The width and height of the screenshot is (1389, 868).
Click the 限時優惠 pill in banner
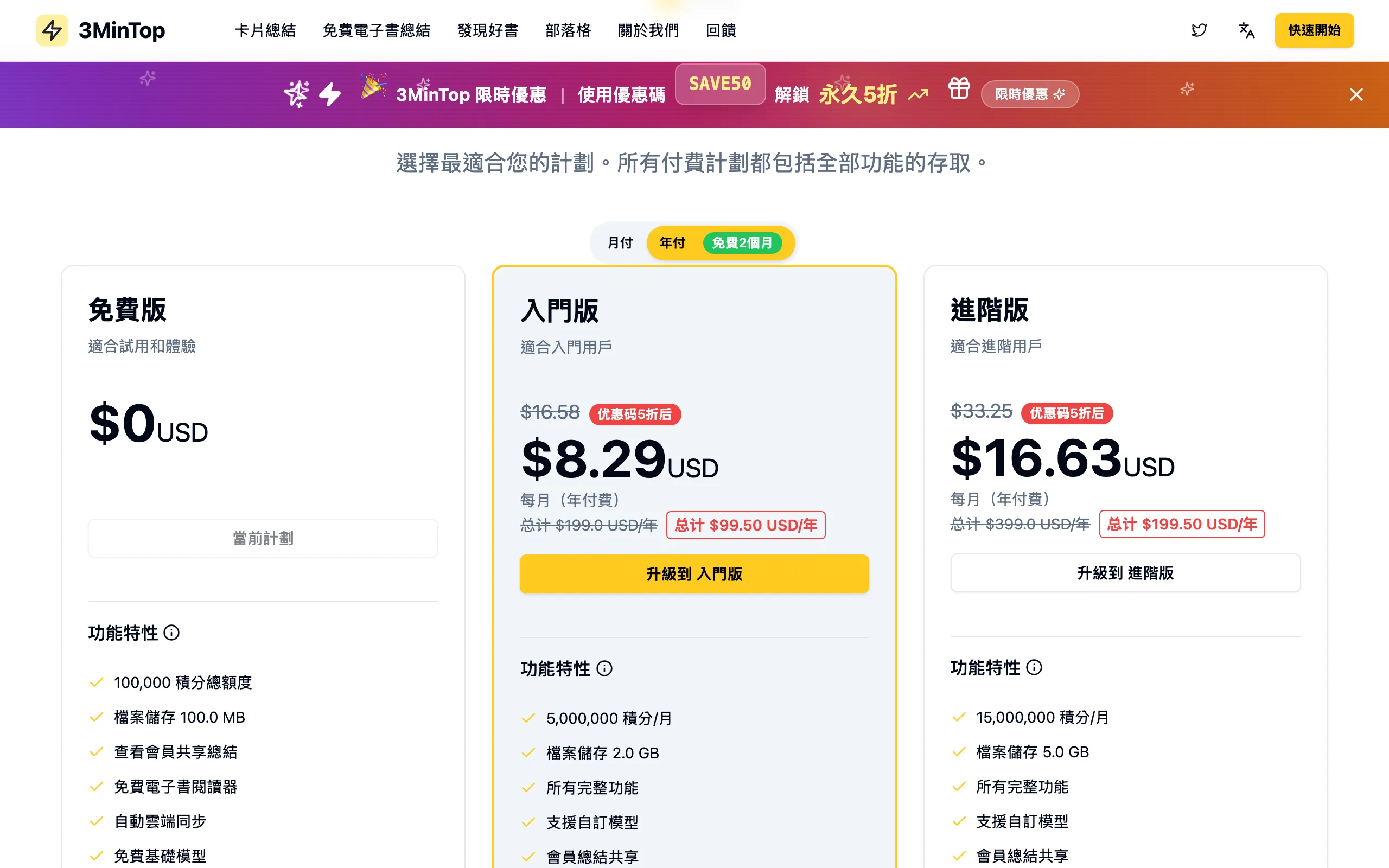coord(1030,94)
